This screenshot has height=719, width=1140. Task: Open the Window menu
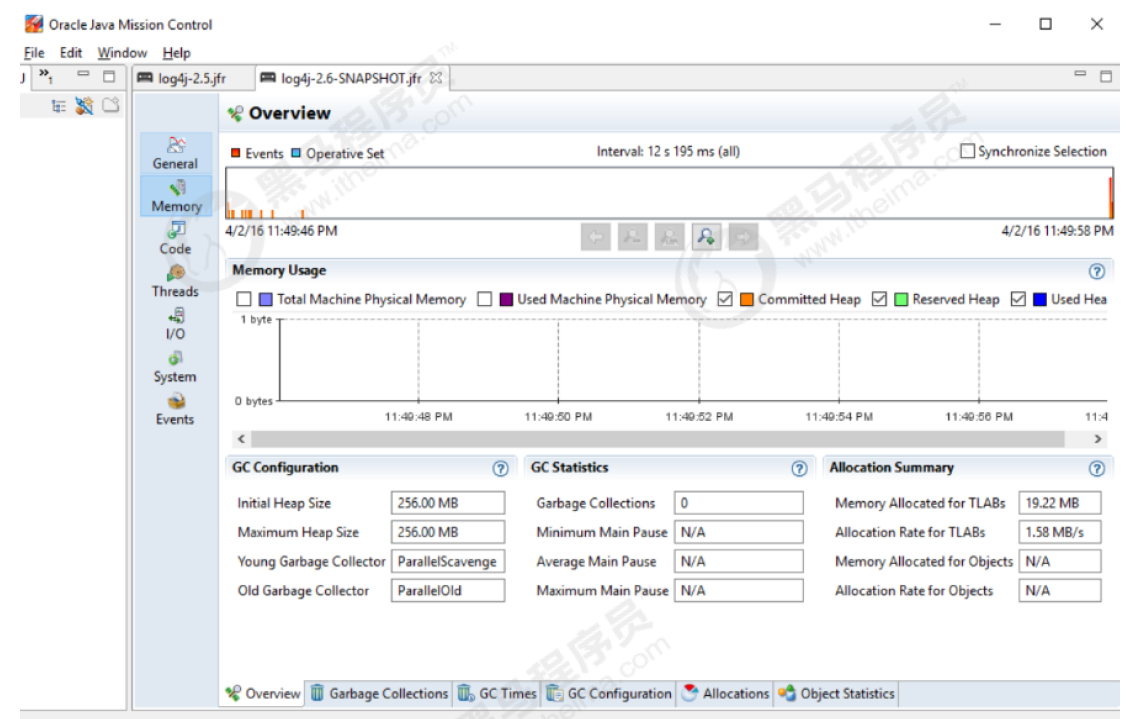pyautogui.click(x=122, y=53)
